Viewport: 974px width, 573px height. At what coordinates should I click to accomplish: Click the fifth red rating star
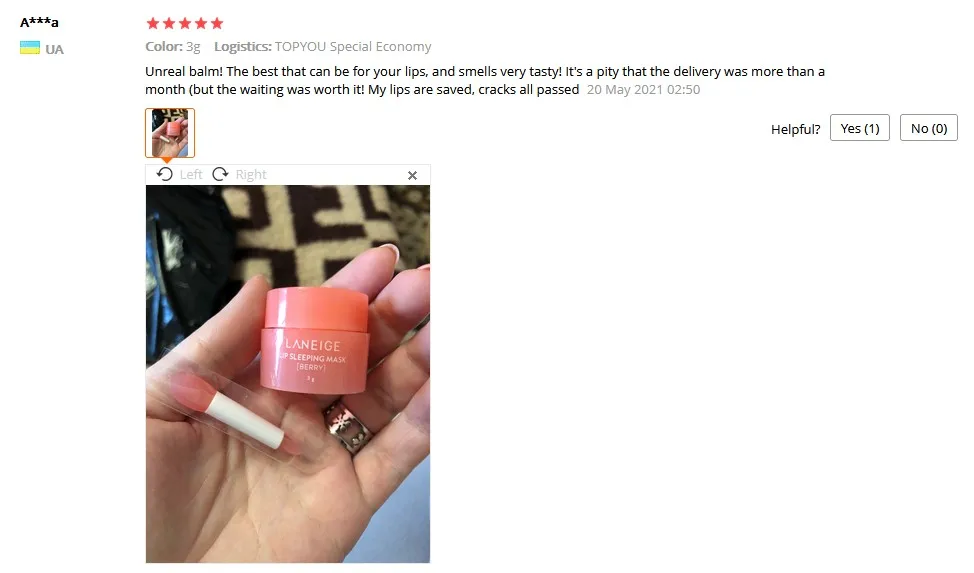[217, 24]
